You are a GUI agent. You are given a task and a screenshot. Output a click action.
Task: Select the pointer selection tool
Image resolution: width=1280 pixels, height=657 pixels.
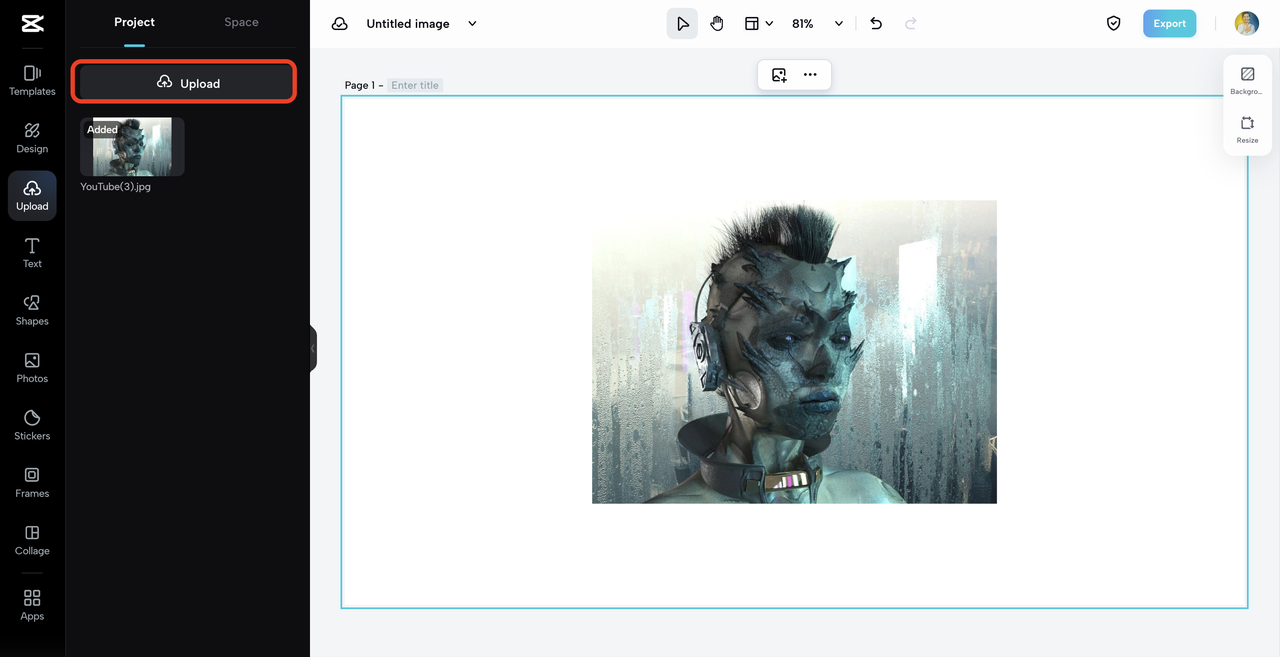(x=682, y=23)
